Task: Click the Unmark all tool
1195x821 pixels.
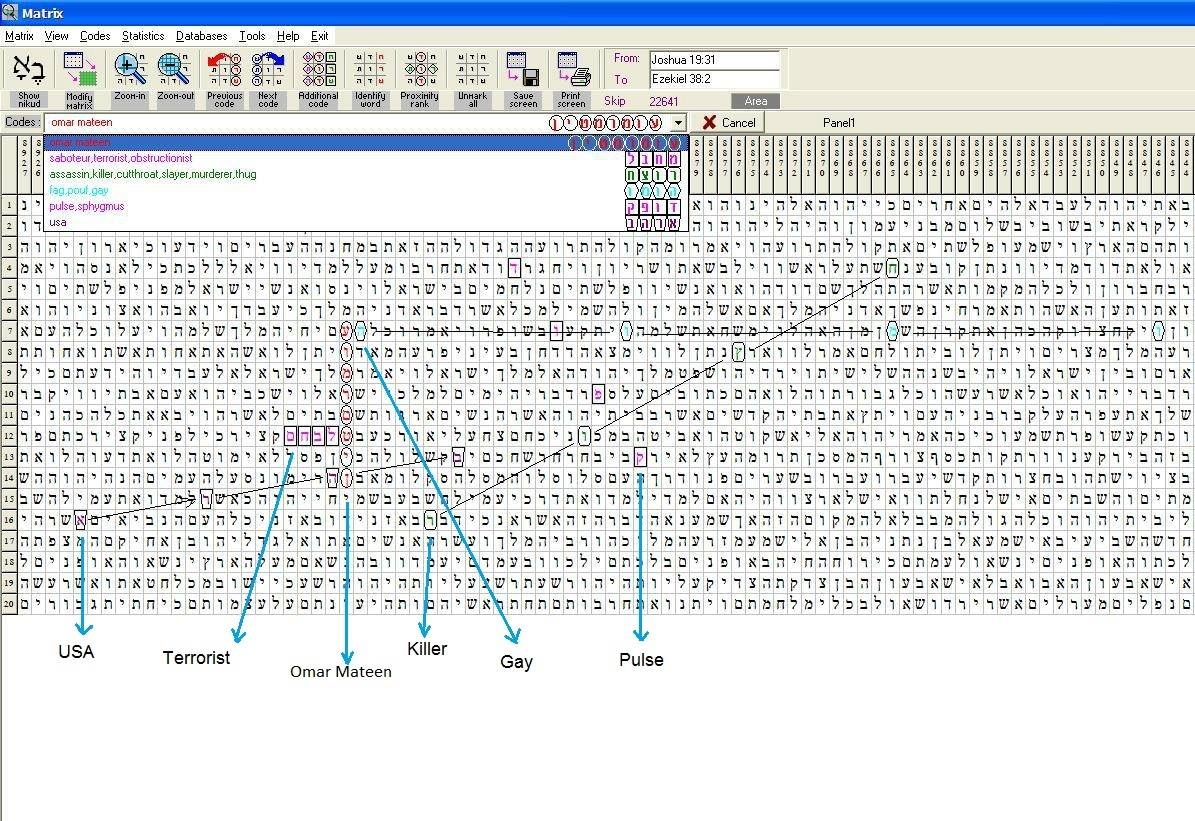Action: [473, 79]
